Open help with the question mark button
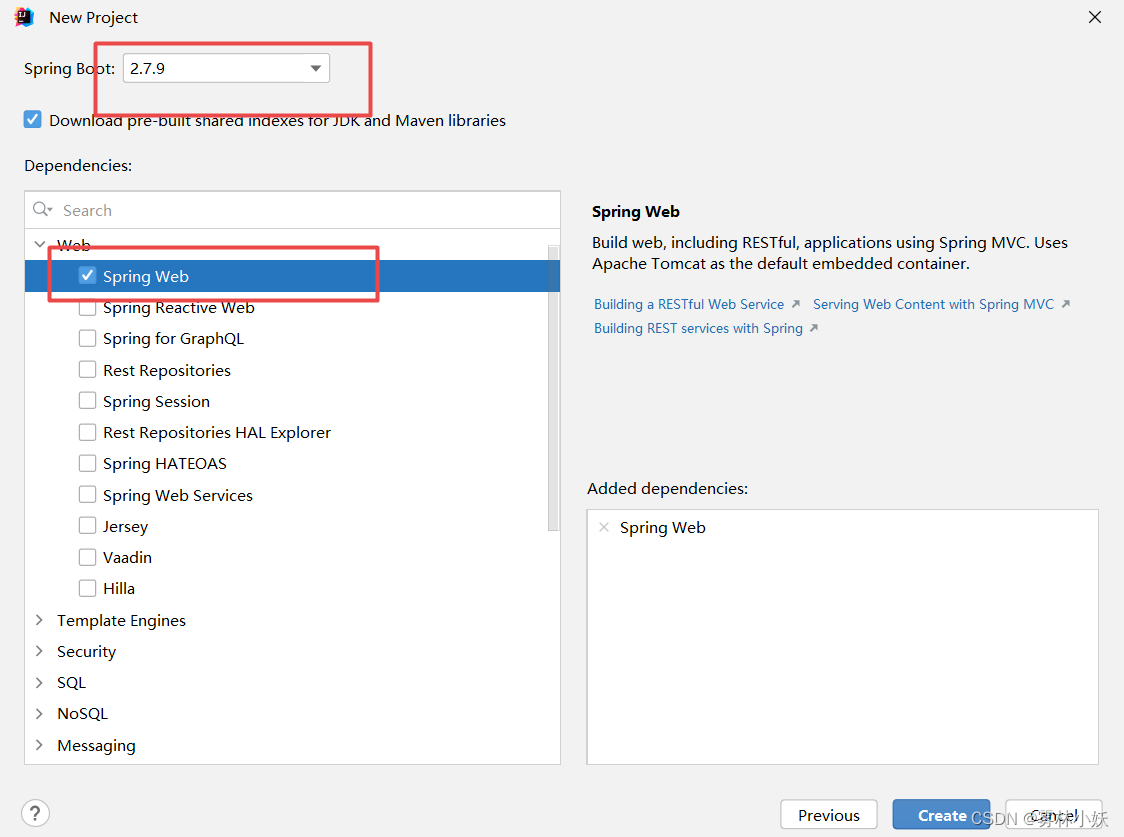This screenshot has height=837, width=1124. [x=35, y=813]
